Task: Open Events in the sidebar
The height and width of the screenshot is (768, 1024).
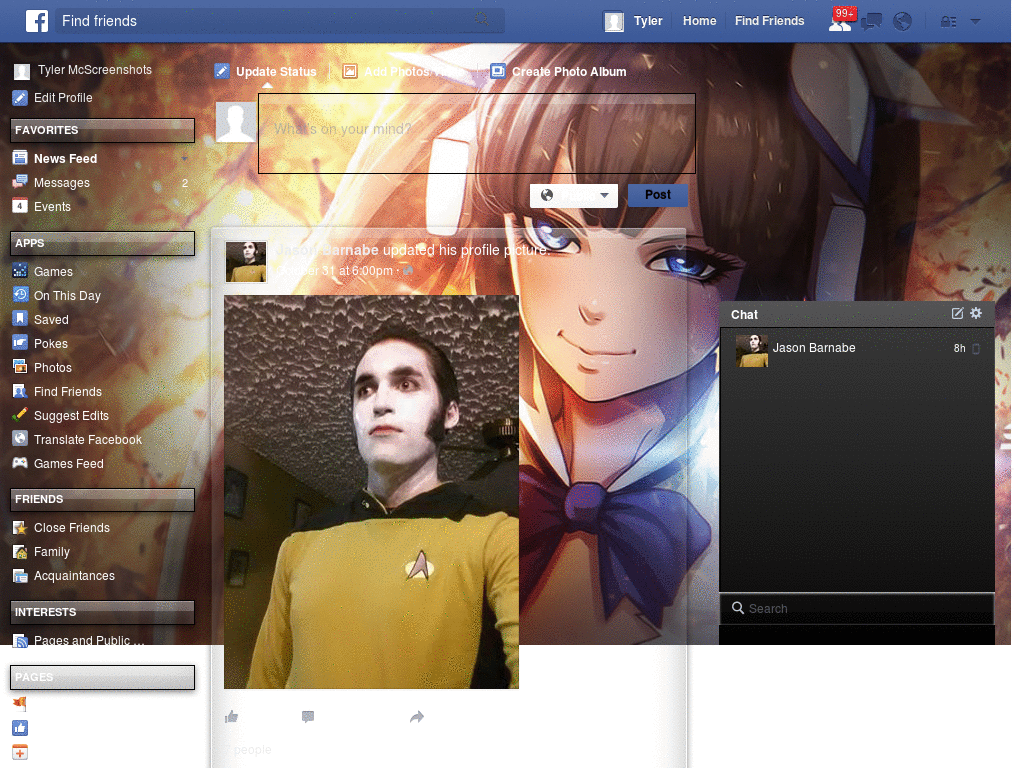Action: click(x=52, y=206)
